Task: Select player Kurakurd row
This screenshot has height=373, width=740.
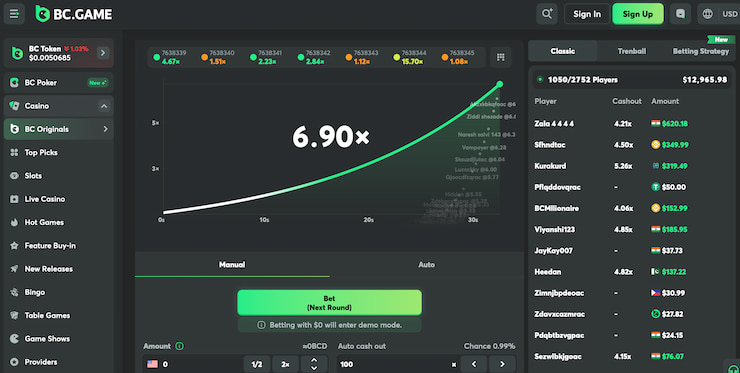Action: pos(631,166)
